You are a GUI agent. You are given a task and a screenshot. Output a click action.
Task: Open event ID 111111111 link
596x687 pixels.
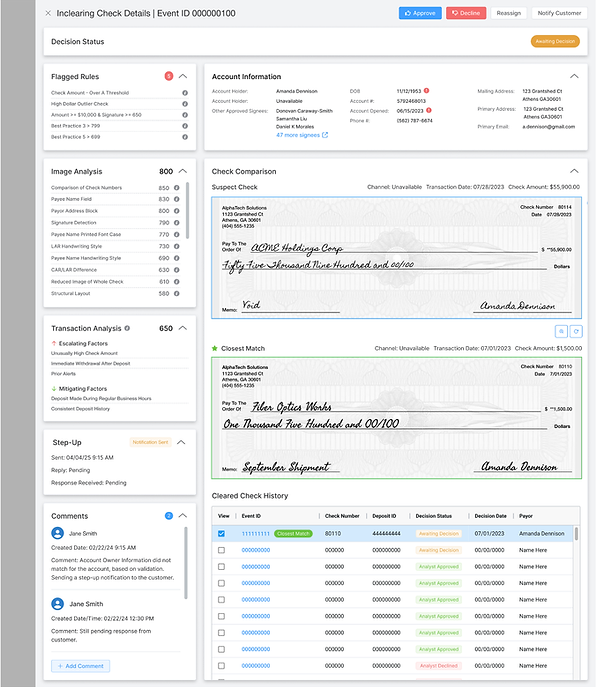point(255,534)
